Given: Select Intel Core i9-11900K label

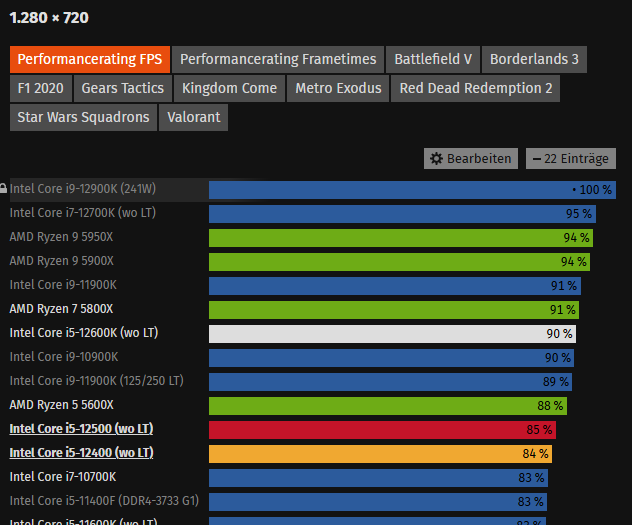Looking at the screenshot, I should point(63,285).
